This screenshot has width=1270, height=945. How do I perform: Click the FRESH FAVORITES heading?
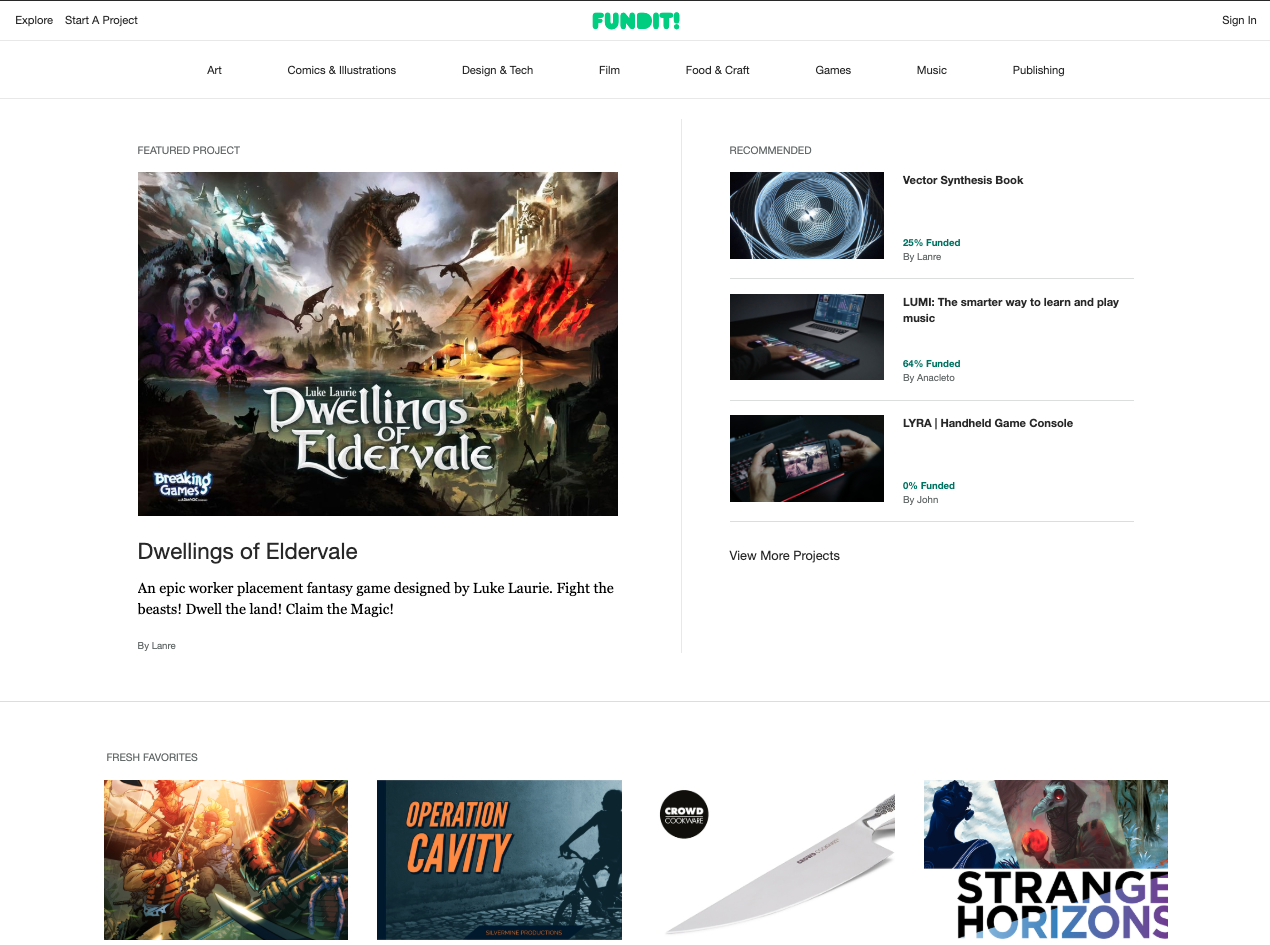coord(152,757)
